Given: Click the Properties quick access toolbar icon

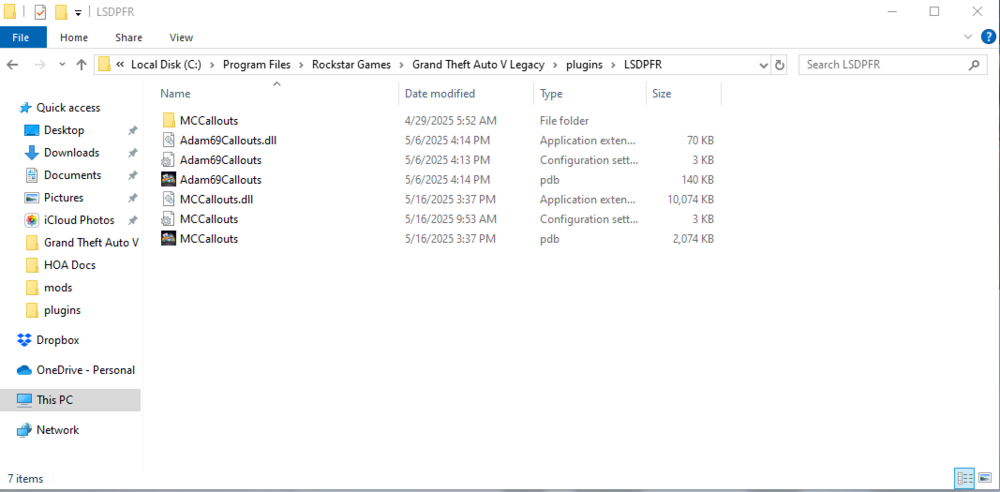Looking at the screenshot, I should (40, 11).
